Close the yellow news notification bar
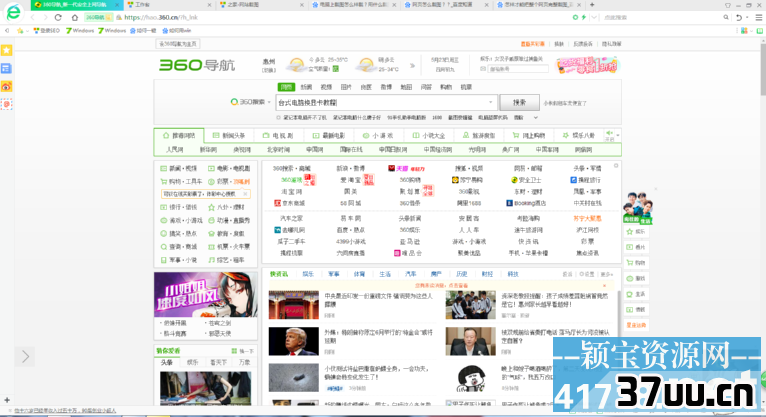The image size is (766, 417). pos(604,286)
